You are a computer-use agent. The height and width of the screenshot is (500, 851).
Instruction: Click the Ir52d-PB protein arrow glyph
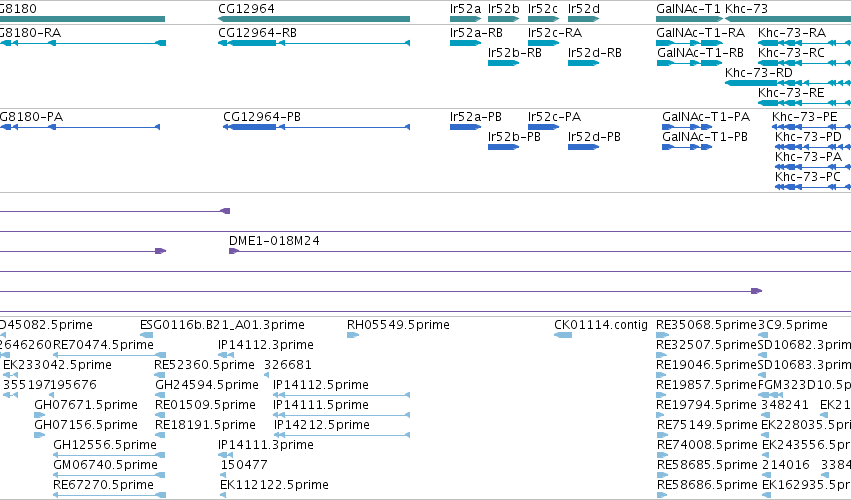click(583, 147)
